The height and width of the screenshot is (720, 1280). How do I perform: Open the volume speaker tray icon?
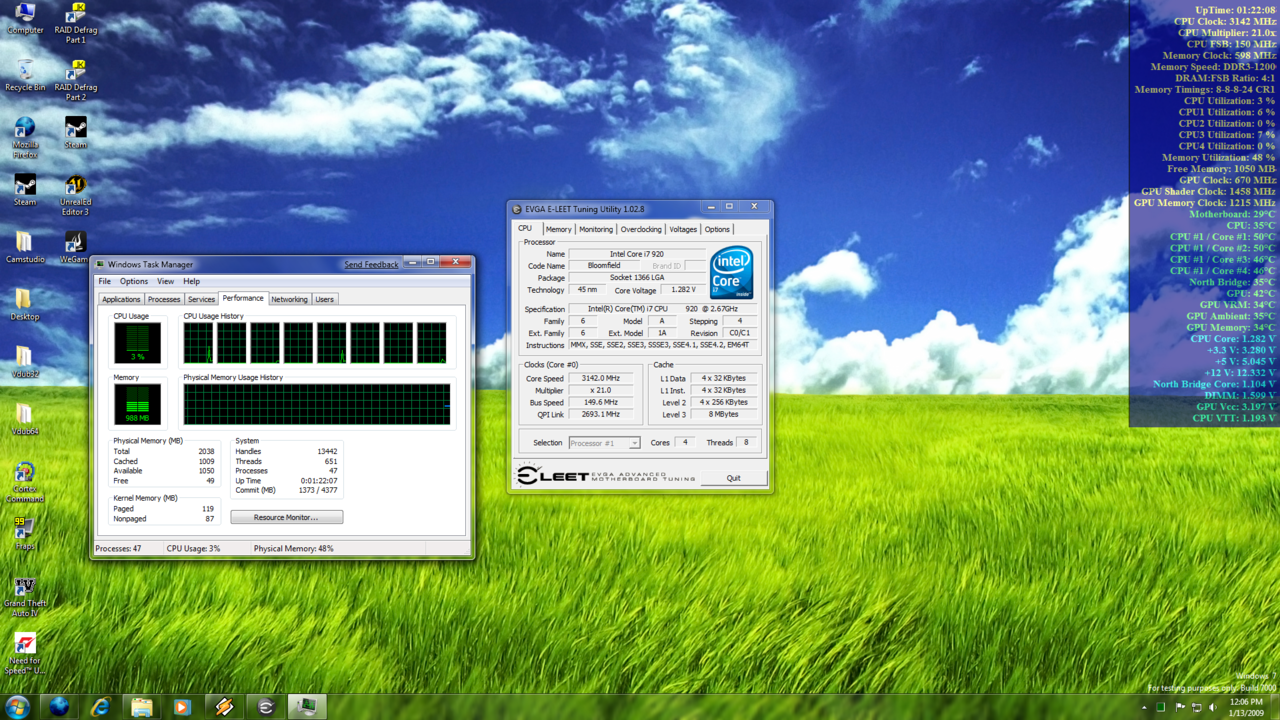click(x=1213, y=707)
